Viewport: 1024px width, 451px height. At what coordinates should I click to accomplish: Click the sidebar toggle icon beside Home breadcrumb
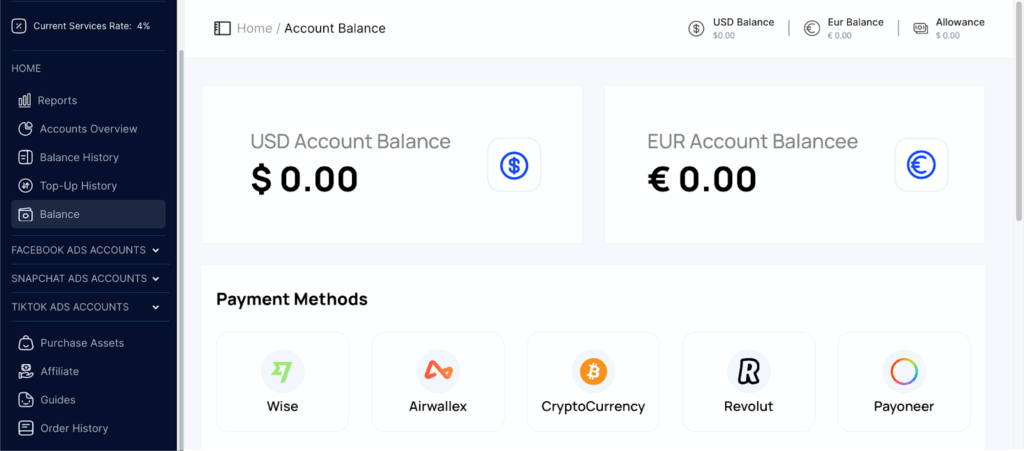coord(222,29)
